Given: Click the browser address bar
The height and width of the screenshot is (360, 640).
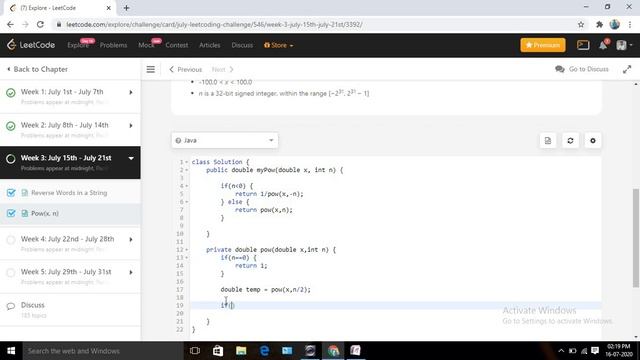Looking at the screenshot, I should pyautogui.click(x=314, y=24).
